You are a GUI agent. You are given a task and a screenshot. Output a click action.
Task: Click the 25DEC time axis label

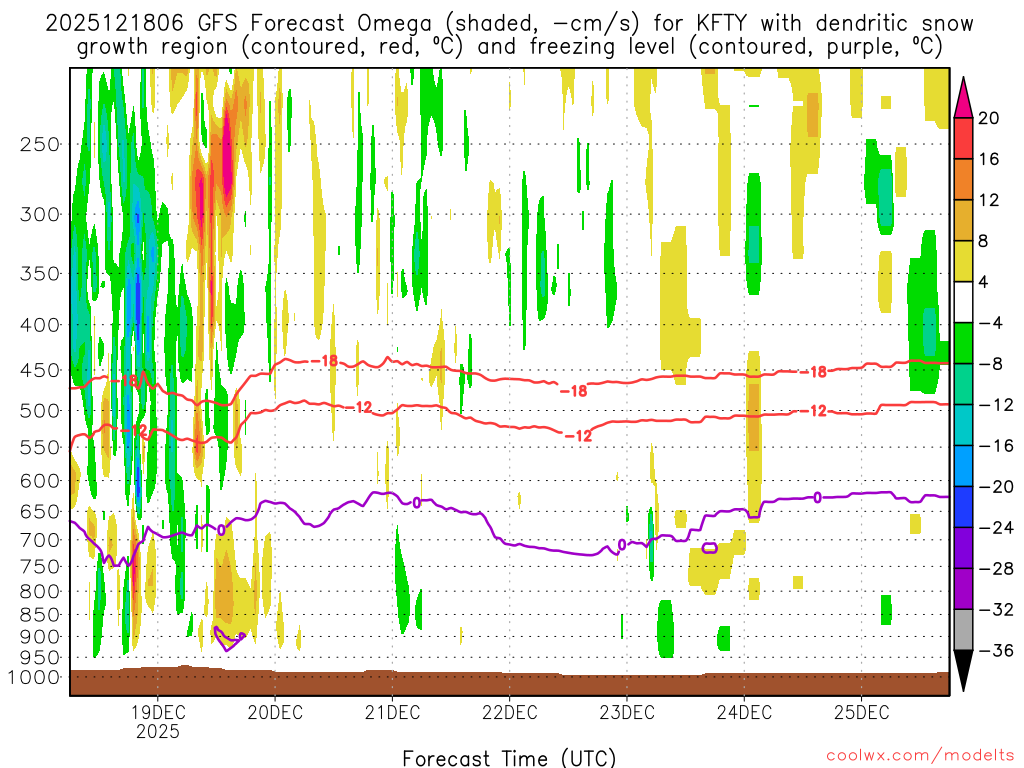(861, 712)
